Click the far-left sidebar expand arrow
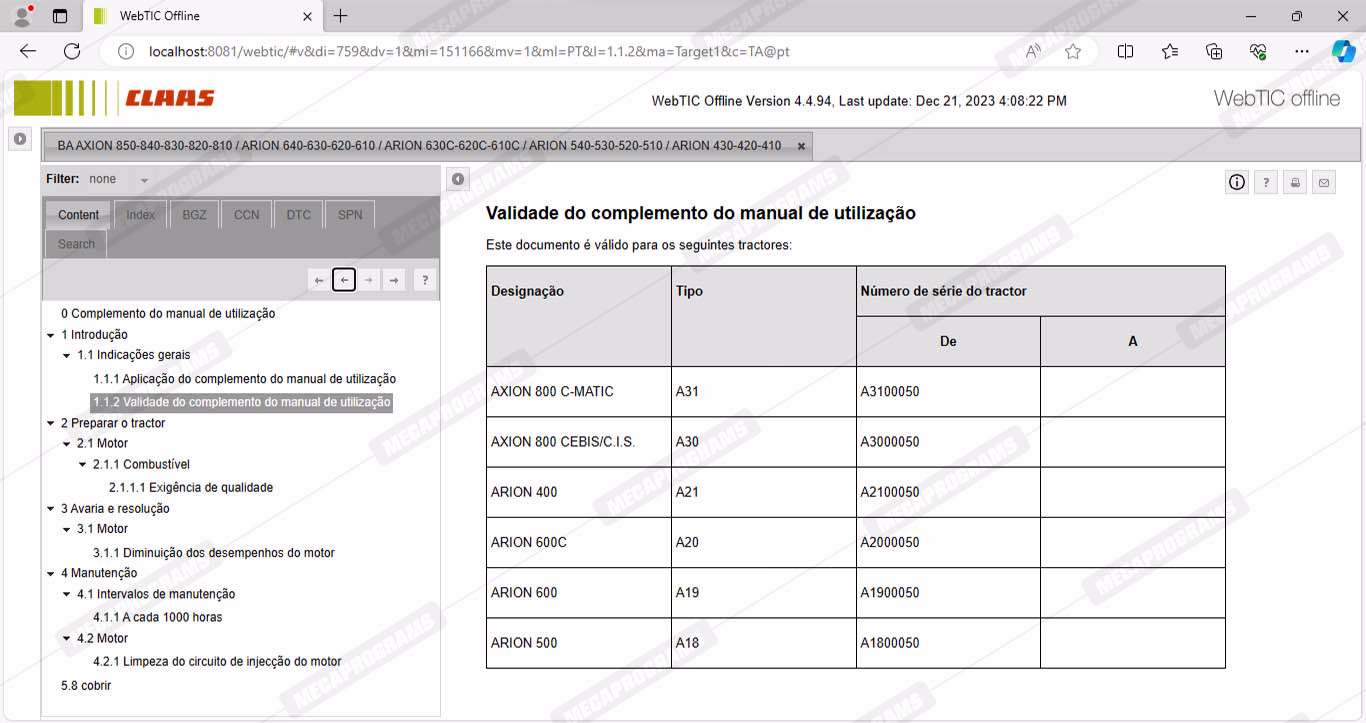Image resolution: width=1366 pixels, height=723 pixels. 20,139
